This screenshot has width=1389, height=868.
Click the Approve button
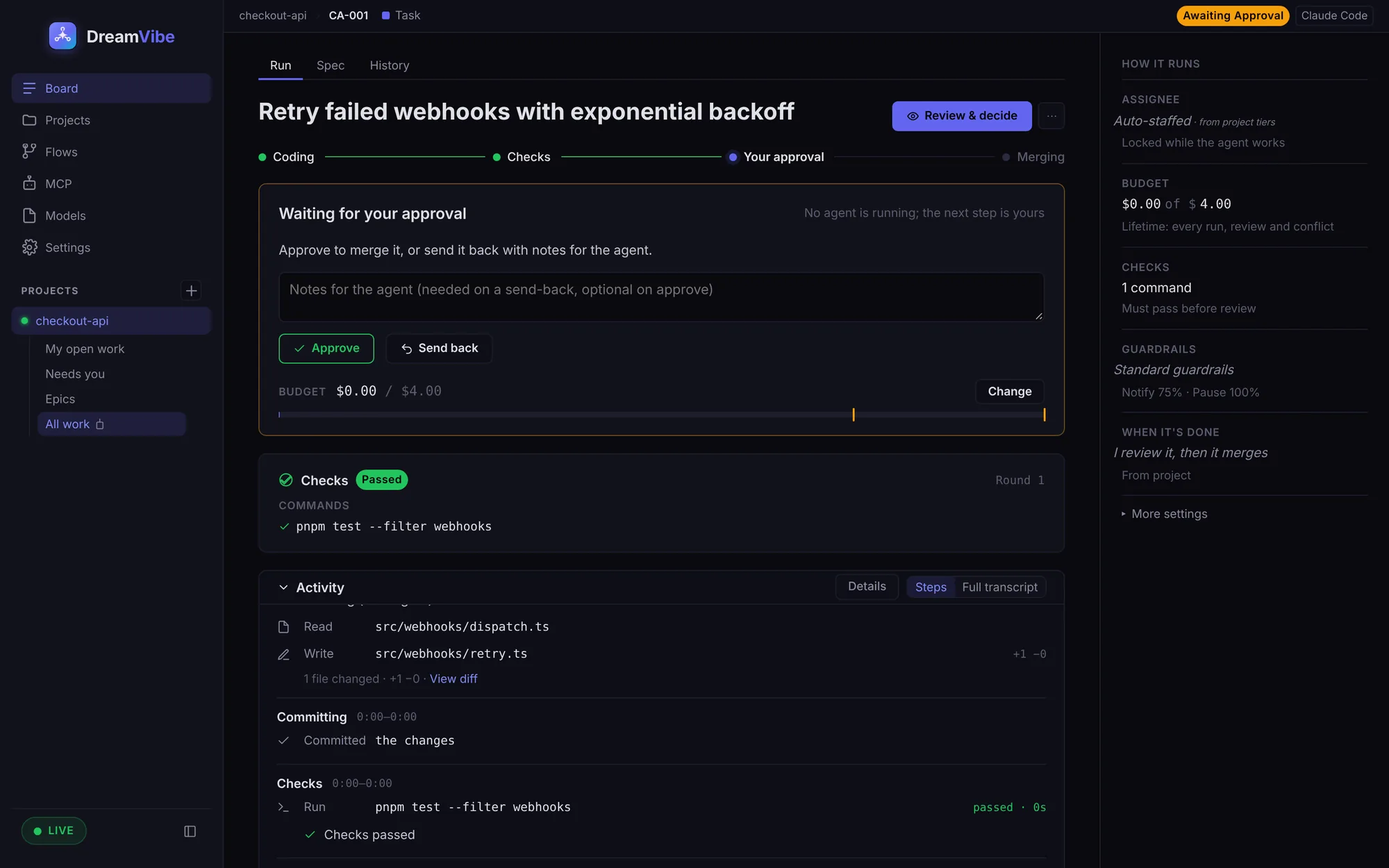click(x=326, y=349)
